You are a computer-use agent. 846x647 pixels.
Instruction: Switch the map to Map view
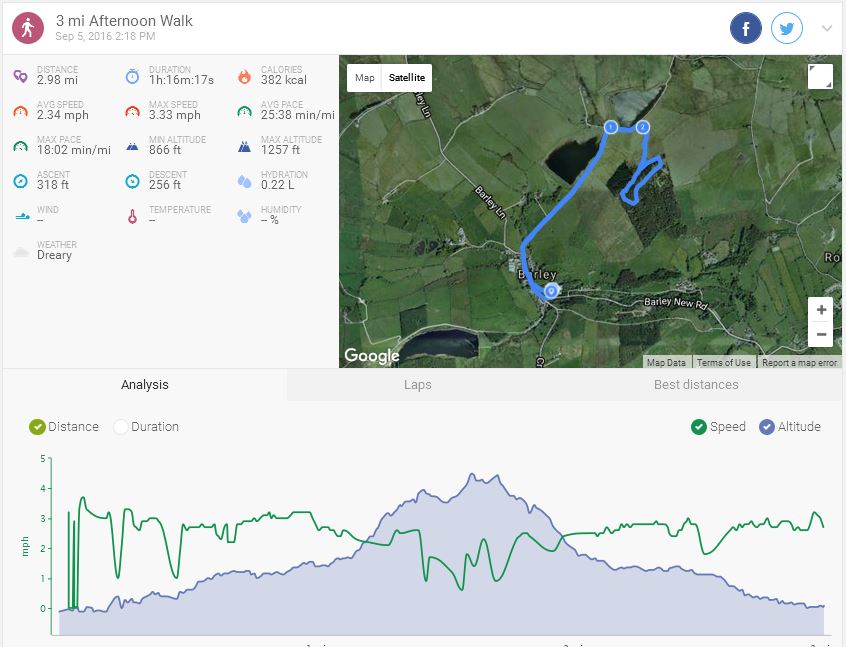pos(365,78)
